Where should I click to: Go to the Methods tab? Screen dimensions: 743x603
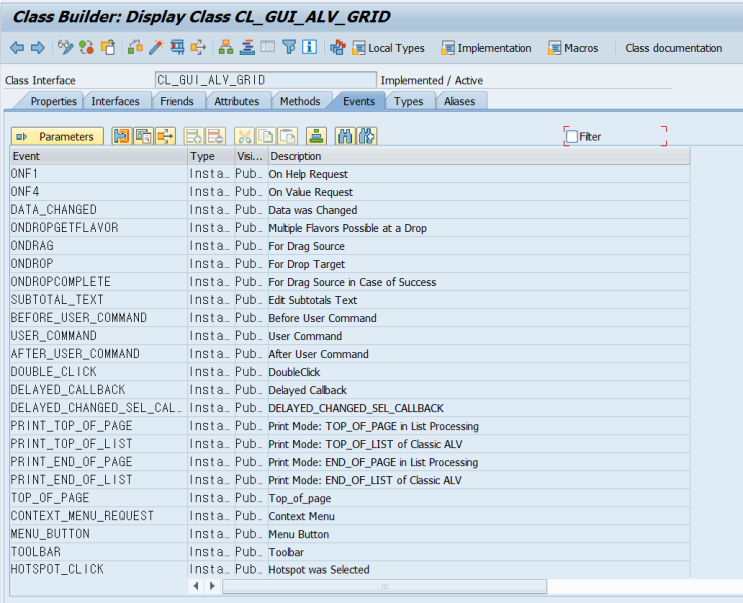coord(300,101)
